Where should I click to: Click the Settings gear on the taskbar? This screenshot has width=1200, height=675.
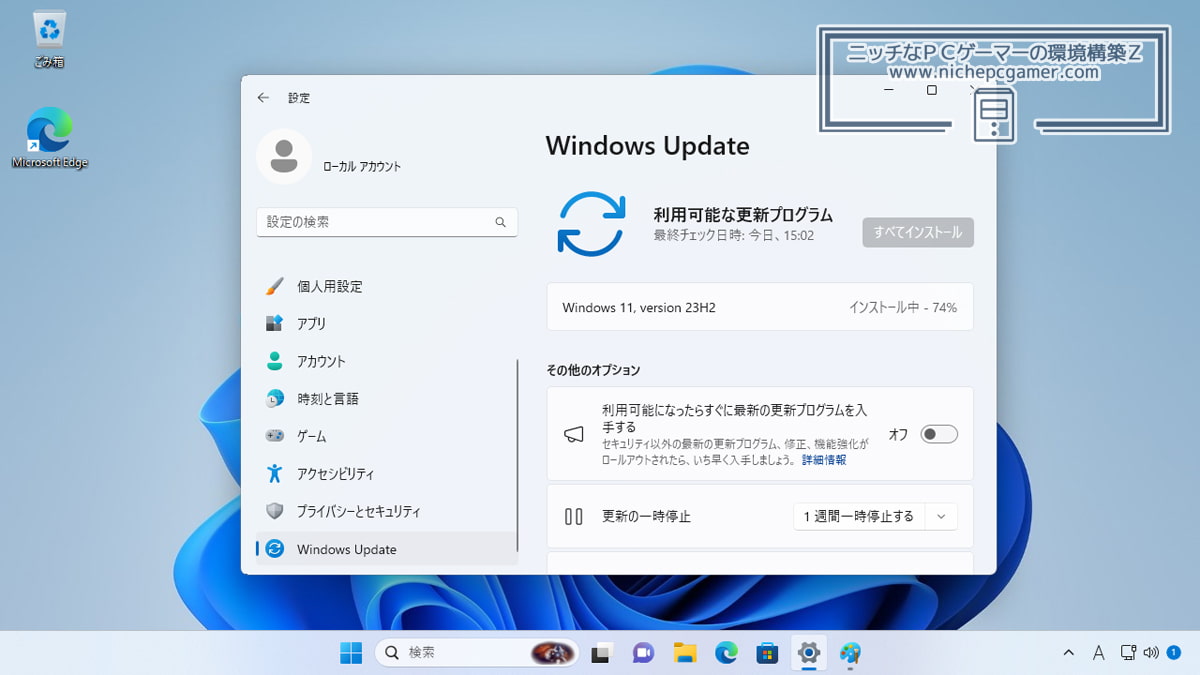coord(808,653)
